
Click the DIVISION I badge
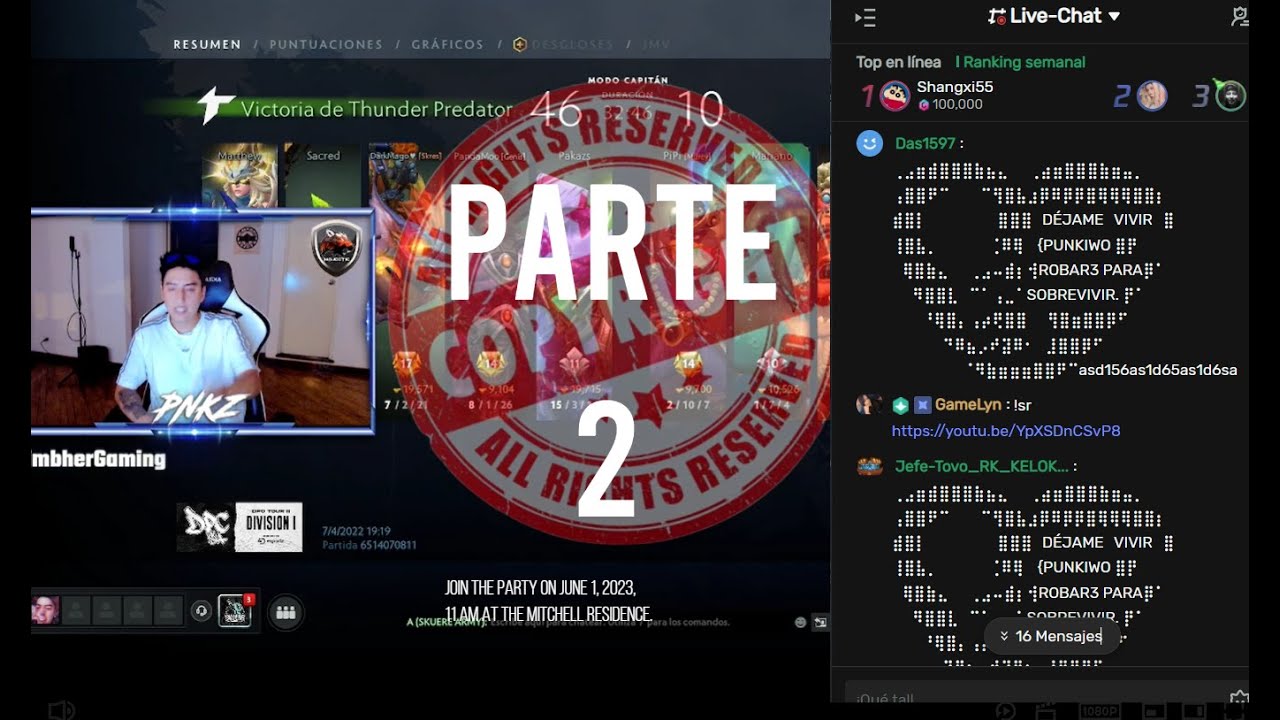click(268, 527)
